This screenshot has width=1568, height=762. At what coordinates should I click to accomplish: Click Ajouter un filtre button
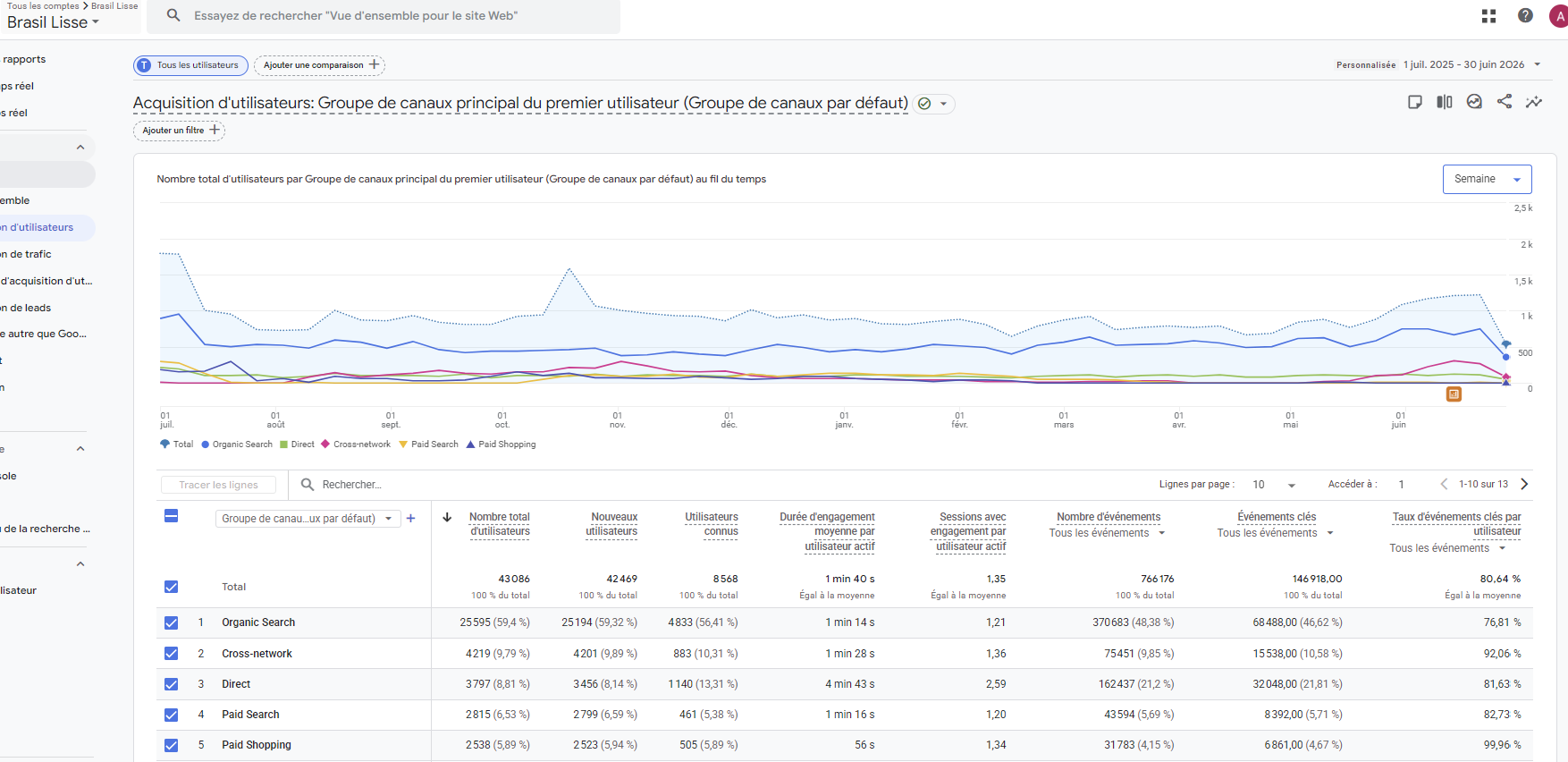(x=179, y=131)
